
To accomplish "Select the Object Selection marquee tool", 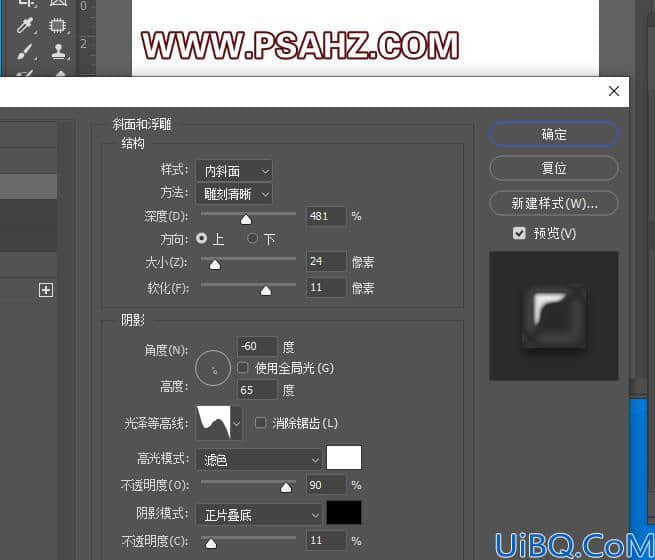I will pos(58,25).
